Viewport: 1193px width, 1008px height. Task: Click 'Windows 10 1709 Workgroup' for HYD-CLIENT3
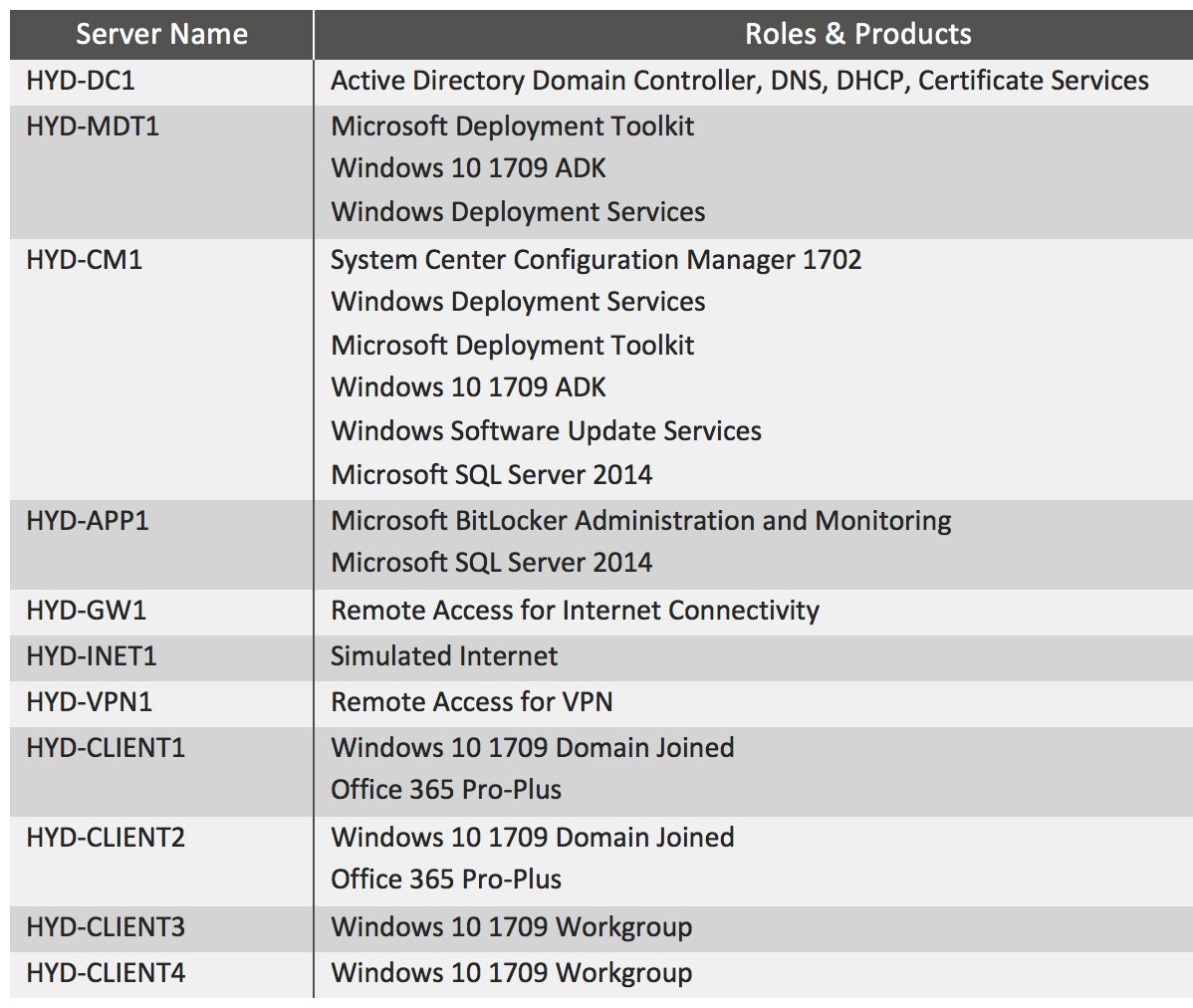511,927
